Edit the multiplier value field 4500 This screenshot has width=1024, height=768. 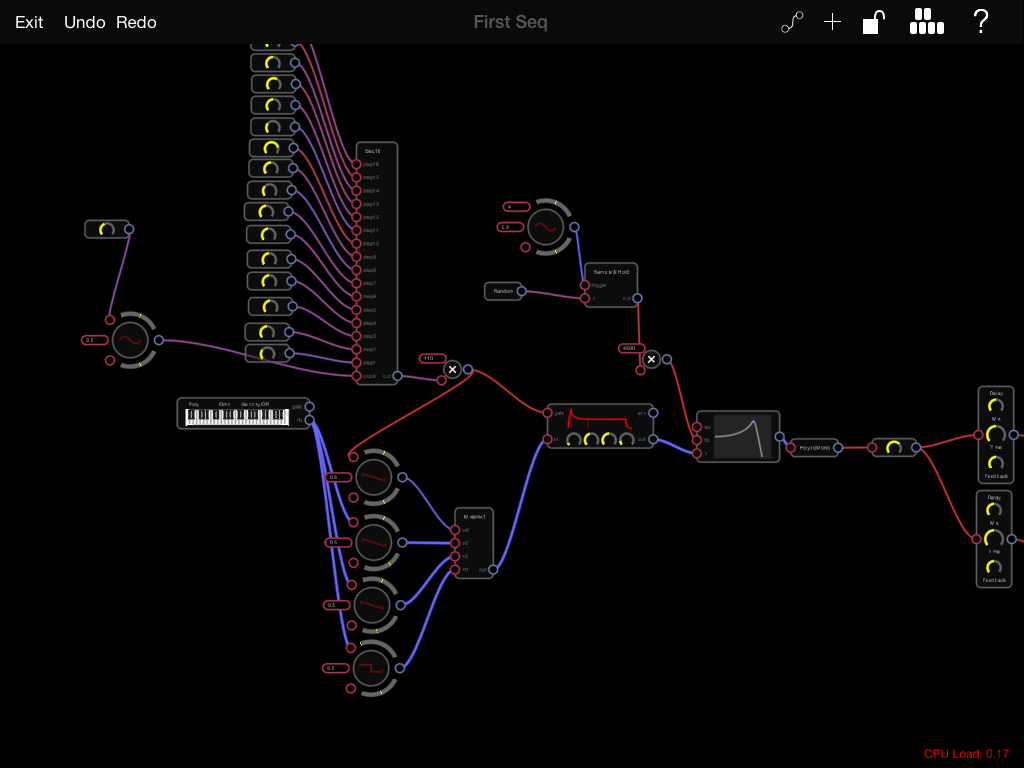coord(632,348)
